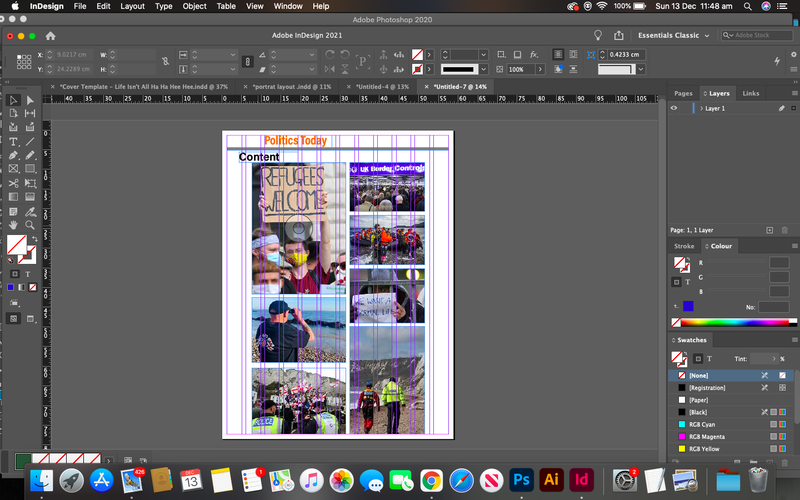Switch to the Stroke panel tab

[684, 246]
